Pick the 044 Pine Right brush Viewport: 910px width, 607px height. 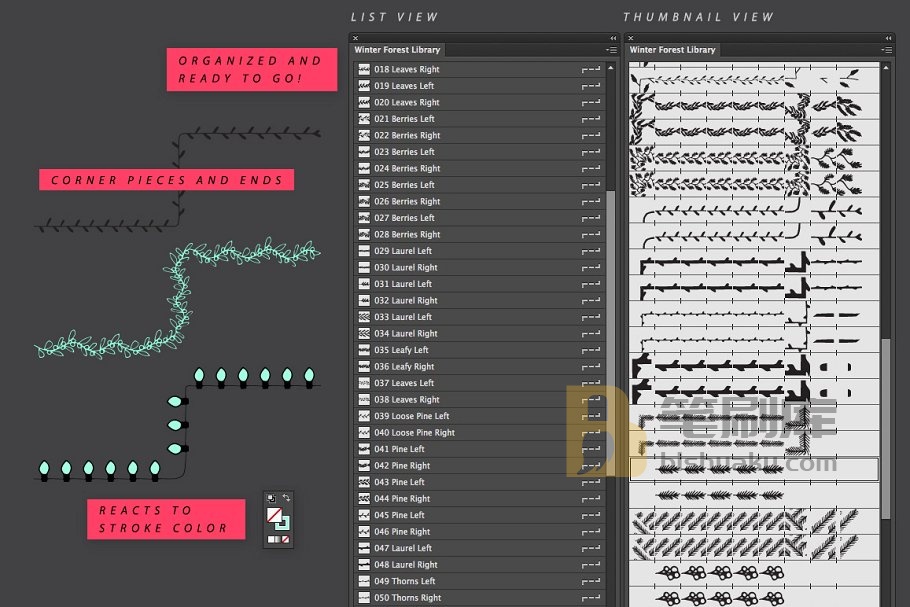click(x=479, y=499)
